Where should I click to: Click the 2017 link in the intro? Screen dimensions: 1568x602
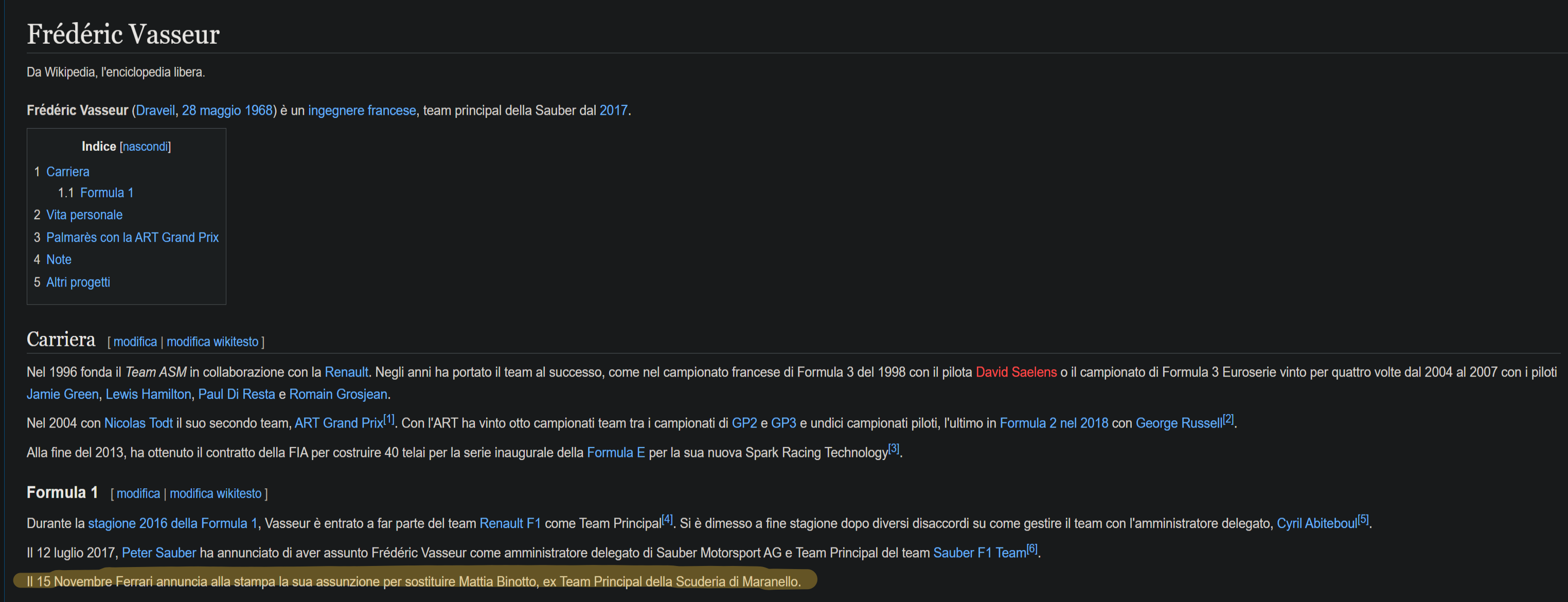coord(614,110)
